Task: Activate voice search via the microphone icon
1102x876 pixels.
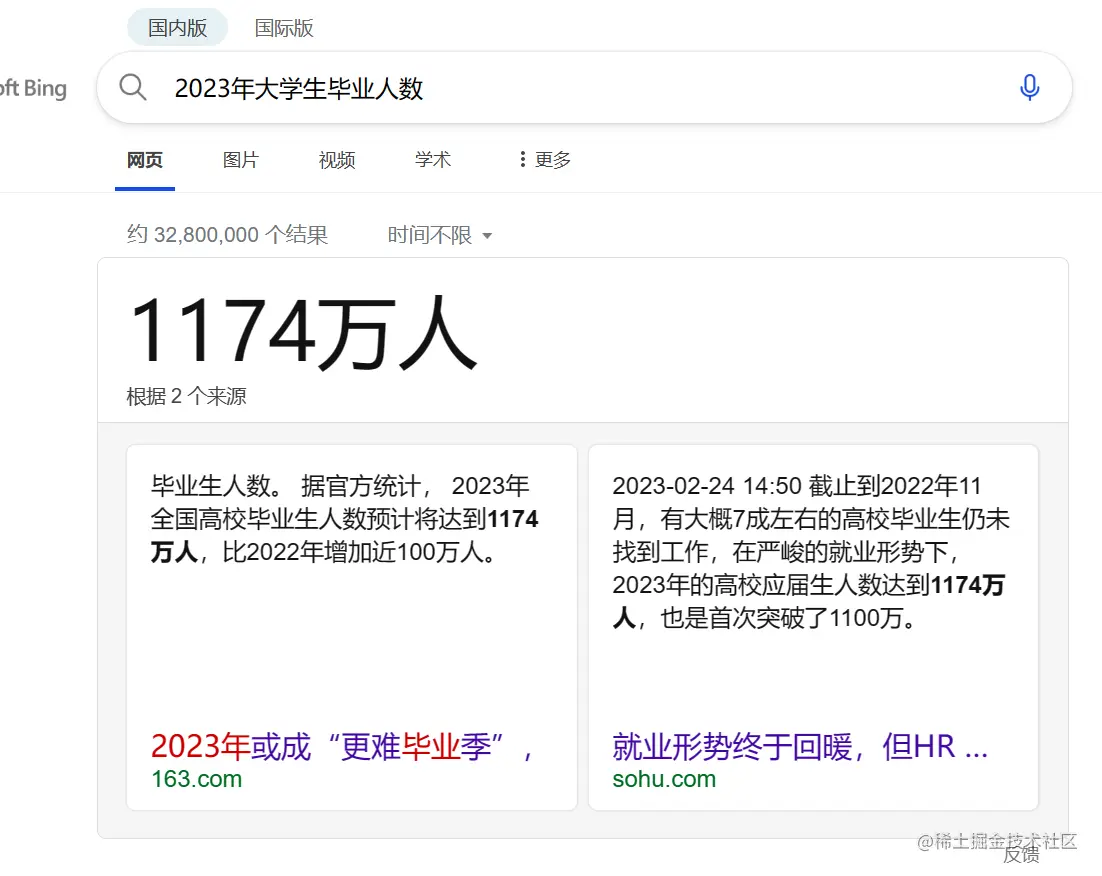Action: click(1029, 87)
